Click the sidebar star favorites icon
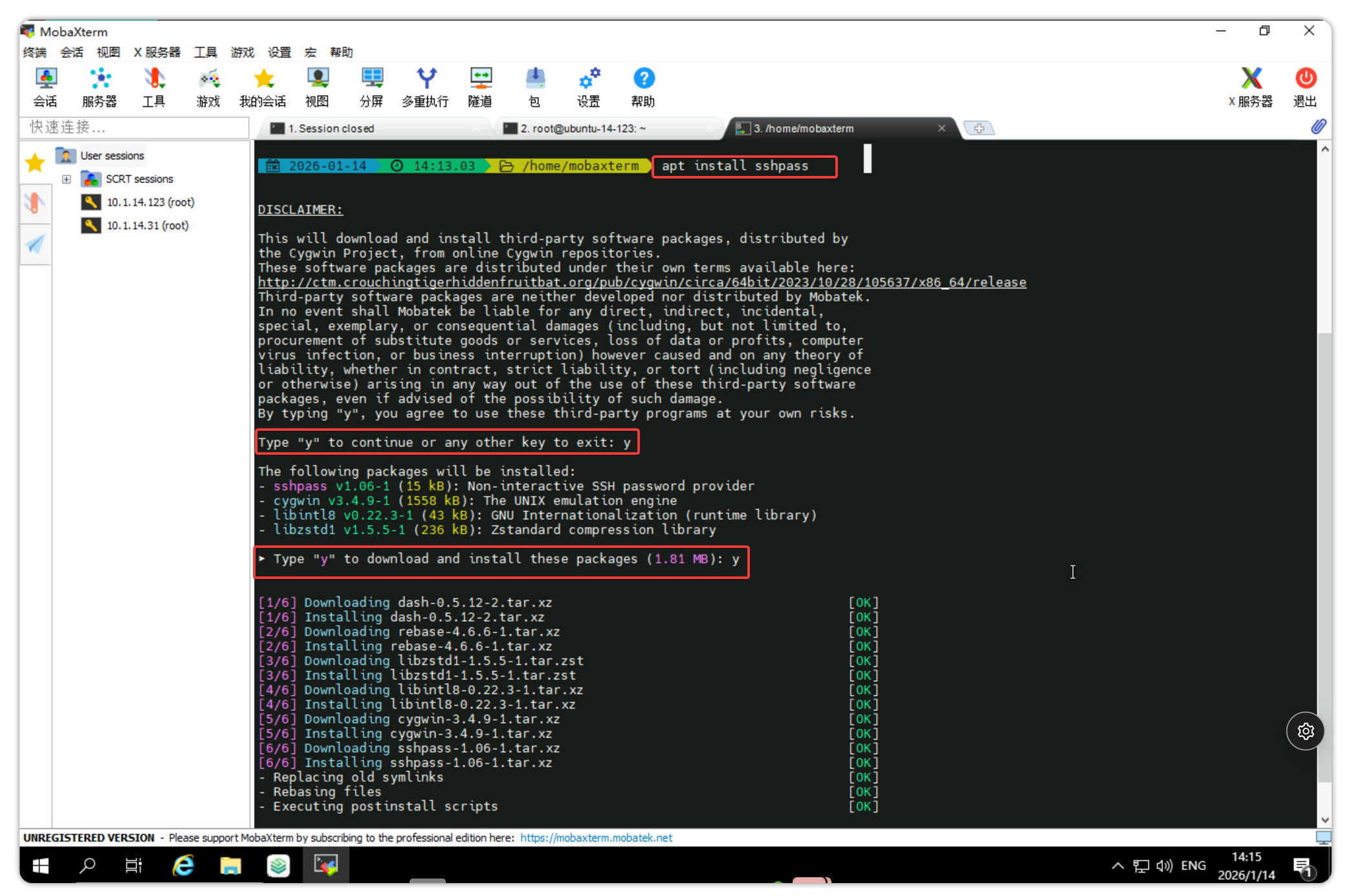This screenshot has width=1351, height=896. coord(35,163)
